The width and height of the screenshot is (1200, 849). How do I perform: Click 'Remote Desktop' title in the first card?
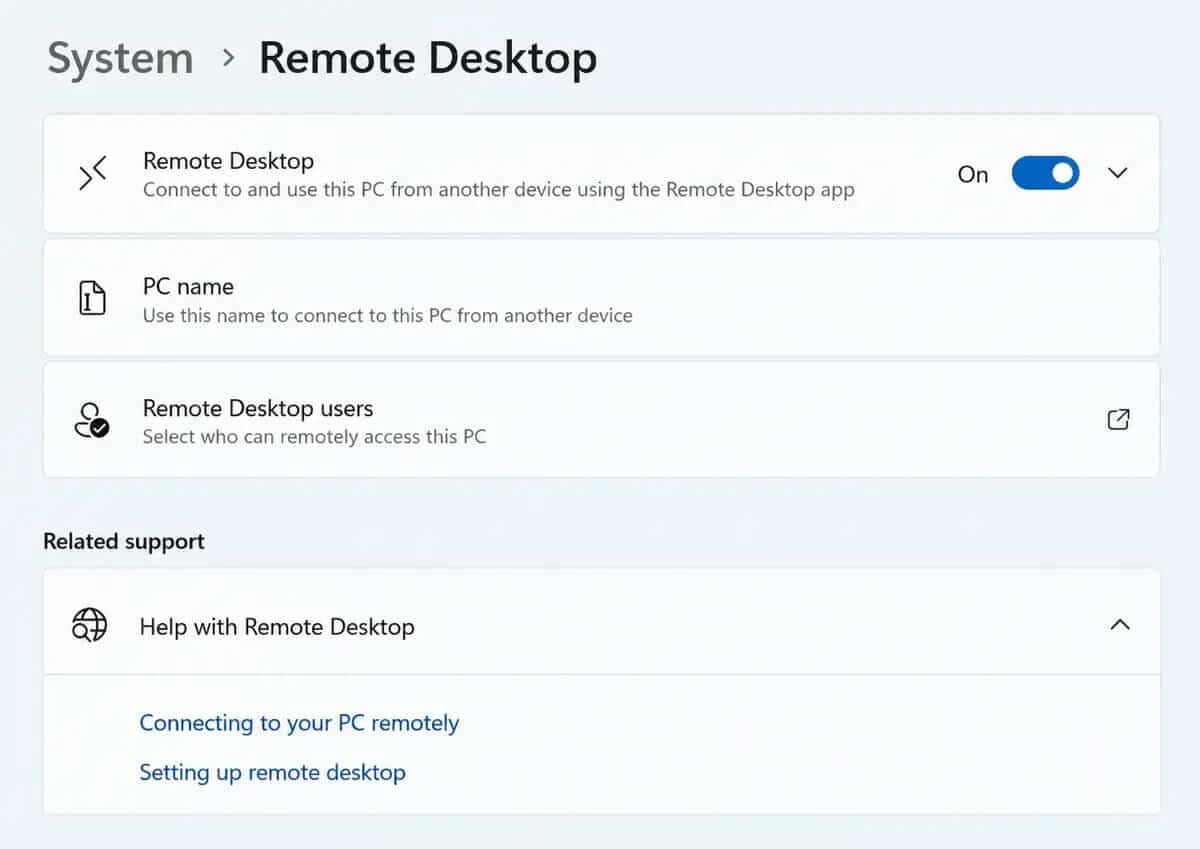[228, 161]
